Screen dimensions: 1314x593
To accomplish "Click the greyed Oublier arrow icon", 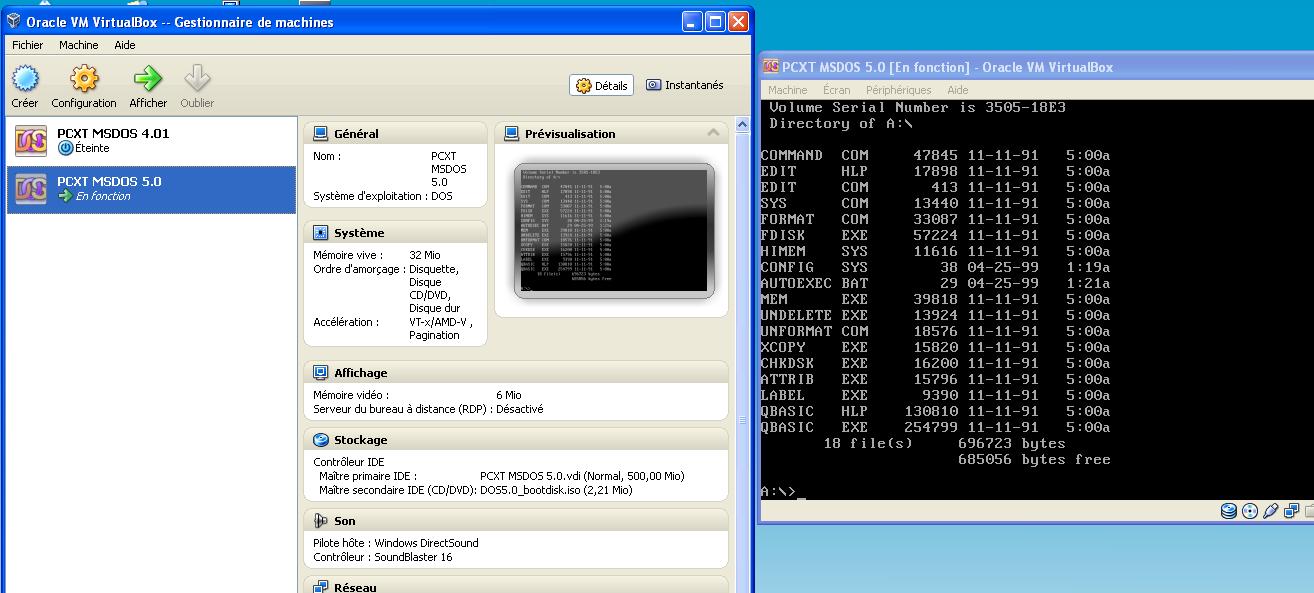I will [x=197, y=78].
